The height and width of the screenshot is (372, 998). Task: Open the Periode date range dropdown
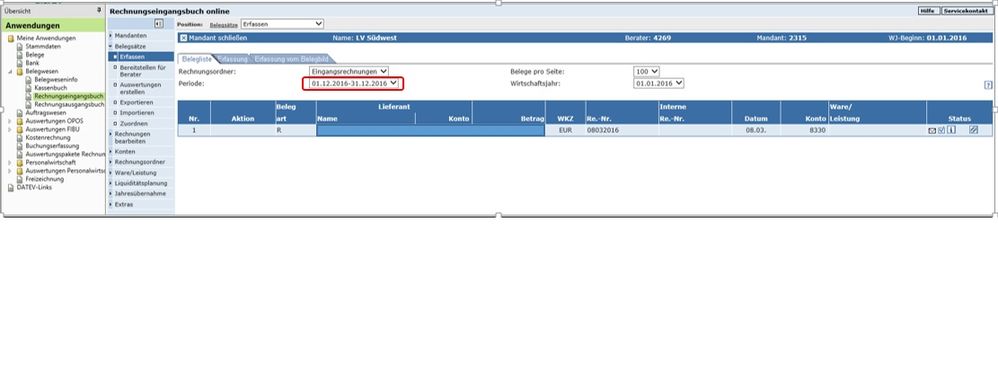[353, 83]
